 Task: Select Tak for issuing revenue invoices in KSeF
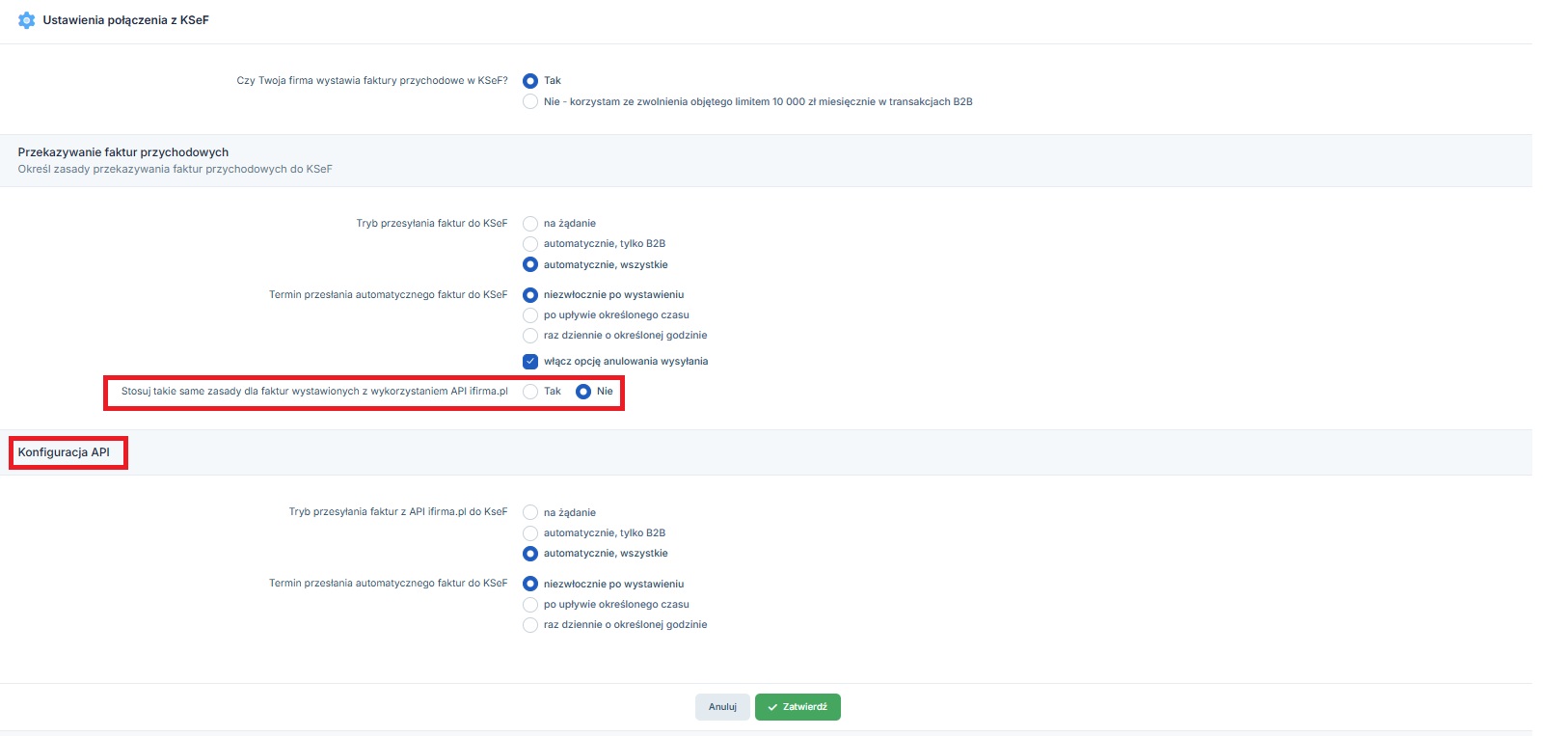click(x=530, y=81)
